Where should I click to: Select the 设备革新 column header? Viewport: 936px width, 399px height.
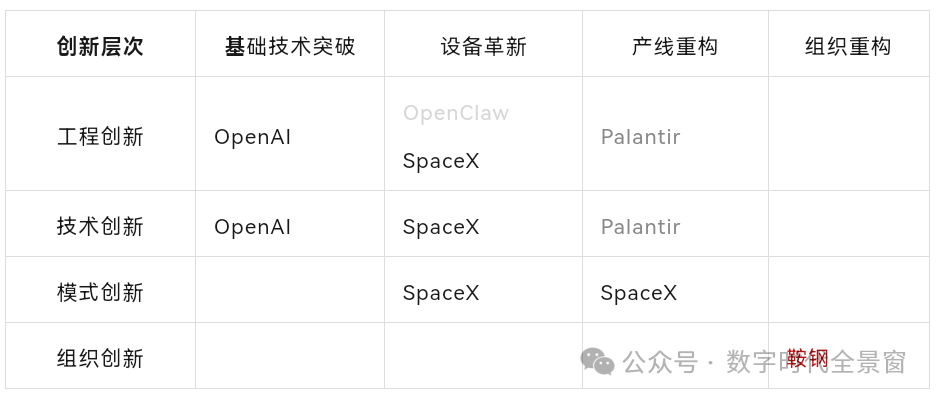(484, 47)
